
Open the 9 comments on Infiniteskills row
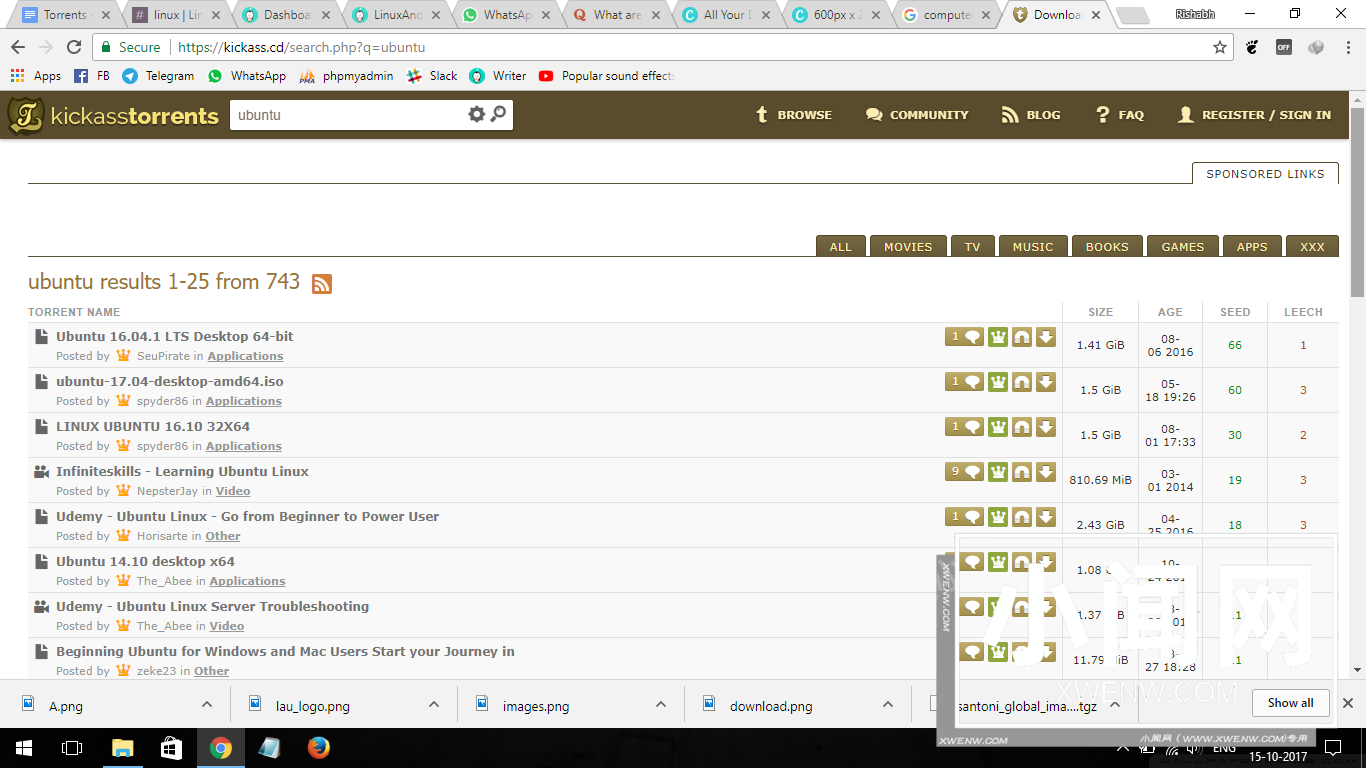964,472
